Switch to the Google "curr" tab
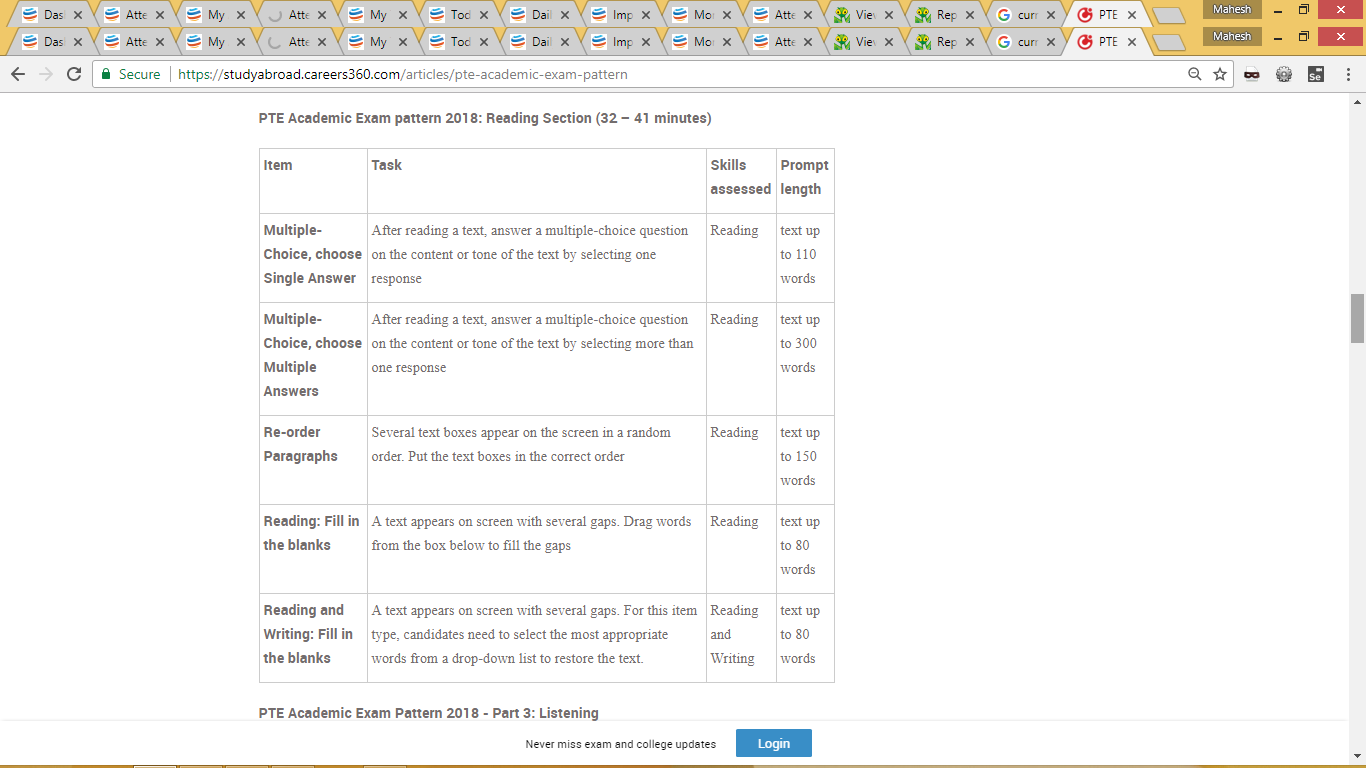Image resolution: width=1366 pixels, height=768 pixels. (x=1025, y=42)
